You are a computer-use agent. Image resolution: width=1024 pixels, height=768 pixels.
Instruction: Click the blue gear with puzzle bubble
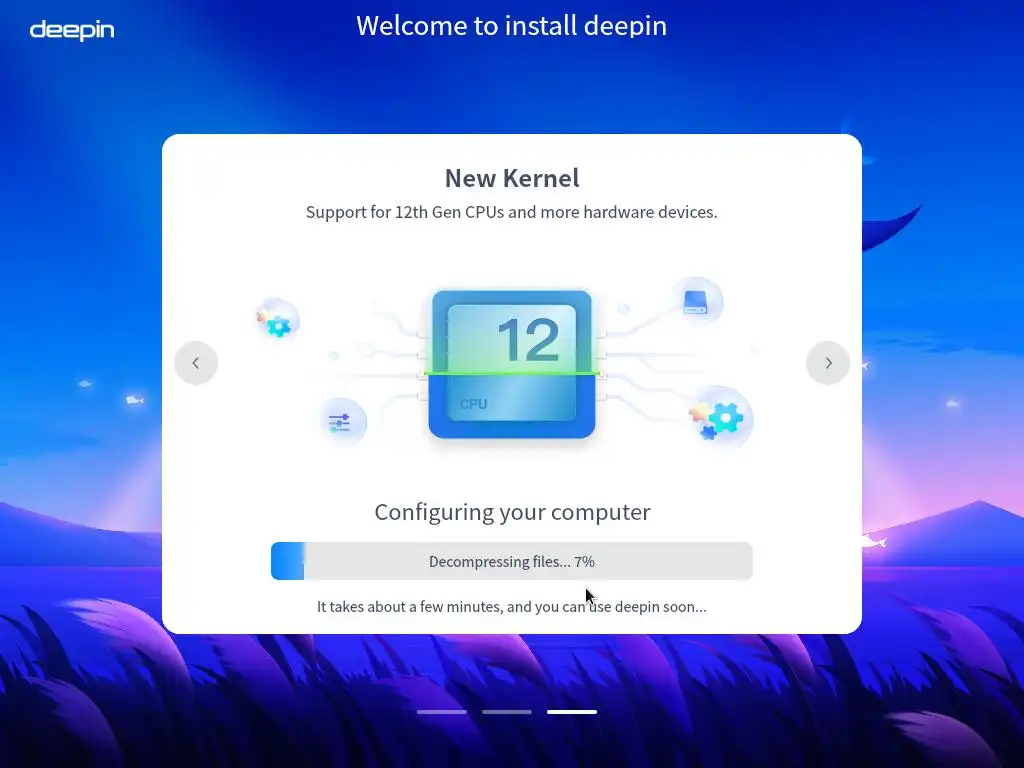coord(720,418)
